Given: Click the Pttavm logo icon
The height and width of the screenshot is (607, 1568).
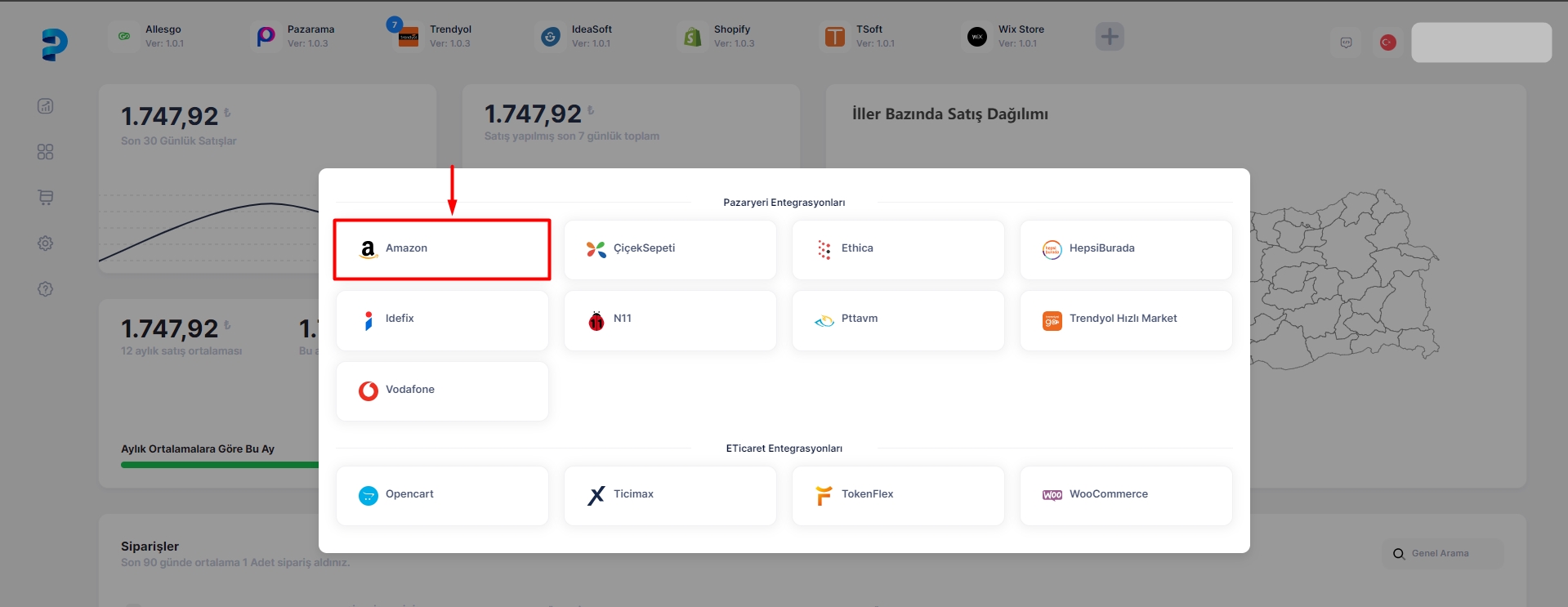Looking at the screenshot, I should click(x=824, y=320).
